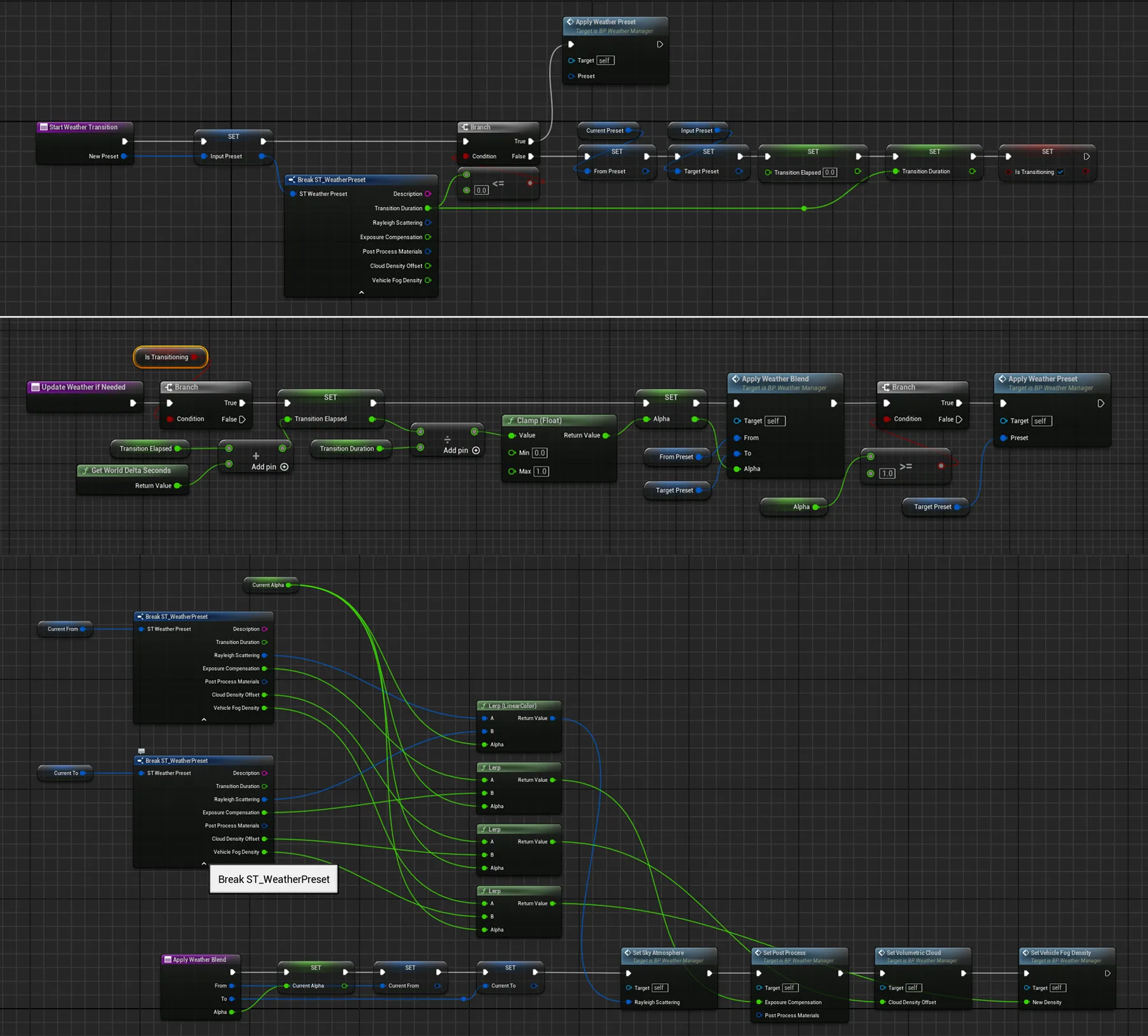Viewport: 1148px width, 1036px height.
Task: Edit the Clamp Max value field
Action: (541, 471)
